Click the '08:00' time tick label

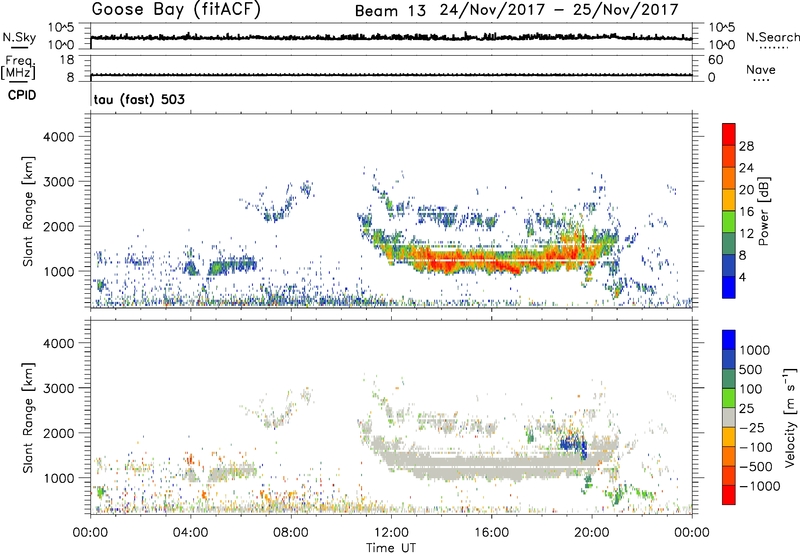(x=291, y=533)
